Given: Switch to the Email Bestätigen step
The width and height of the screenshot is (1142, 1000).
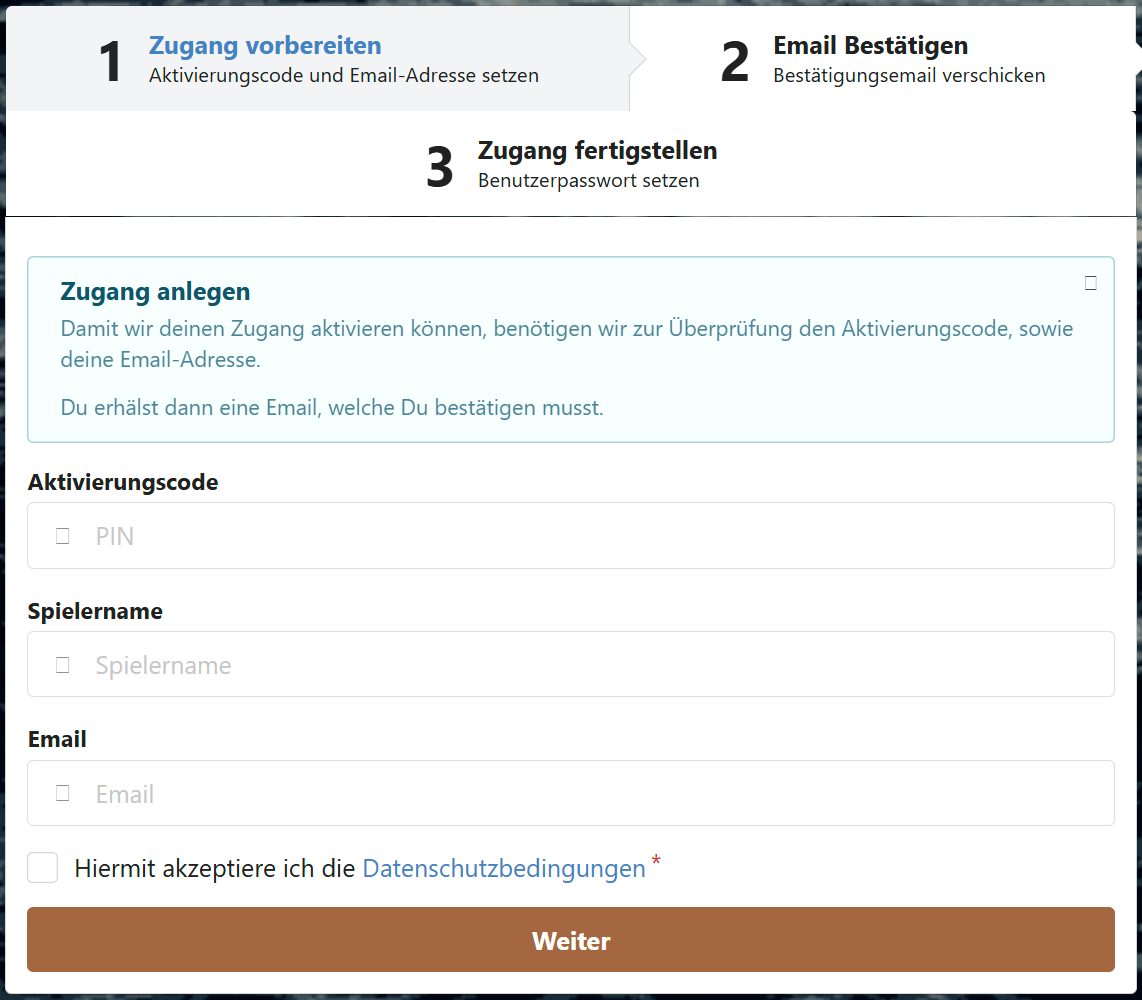Looking at the screenshot, I should pos(870,45).
